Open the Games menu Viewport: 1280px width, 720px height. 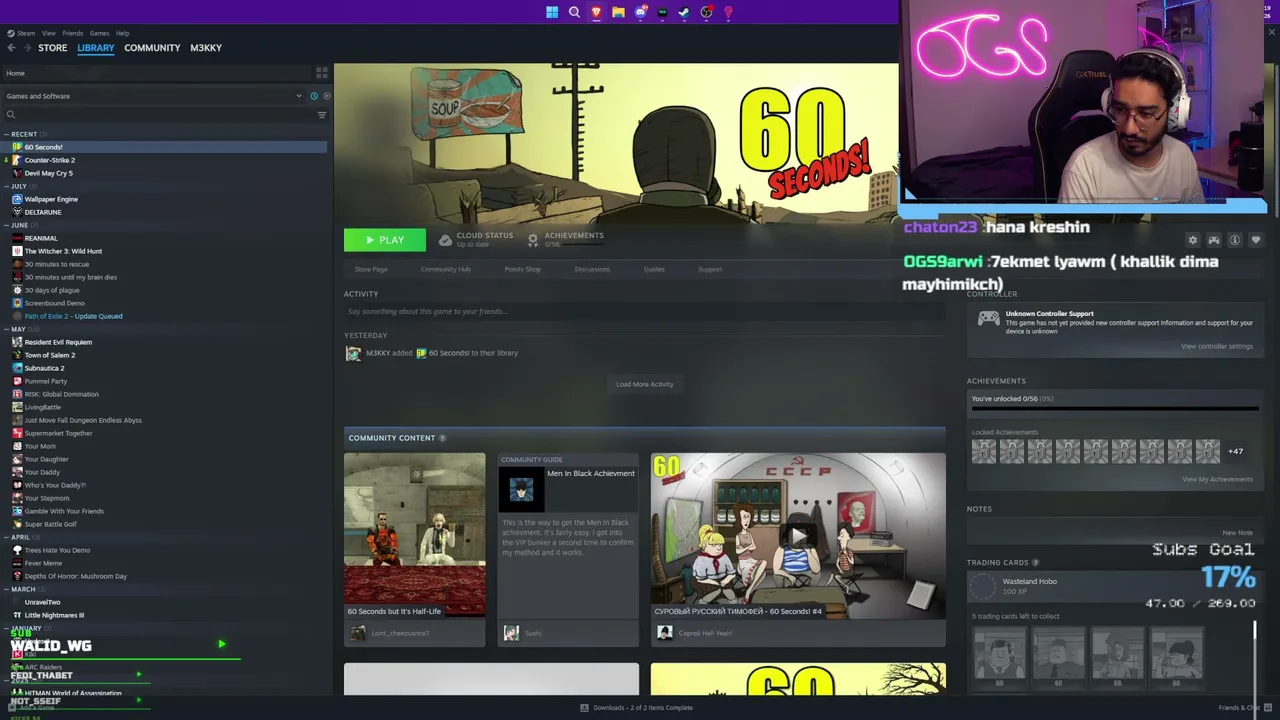(x=99, y=33)
